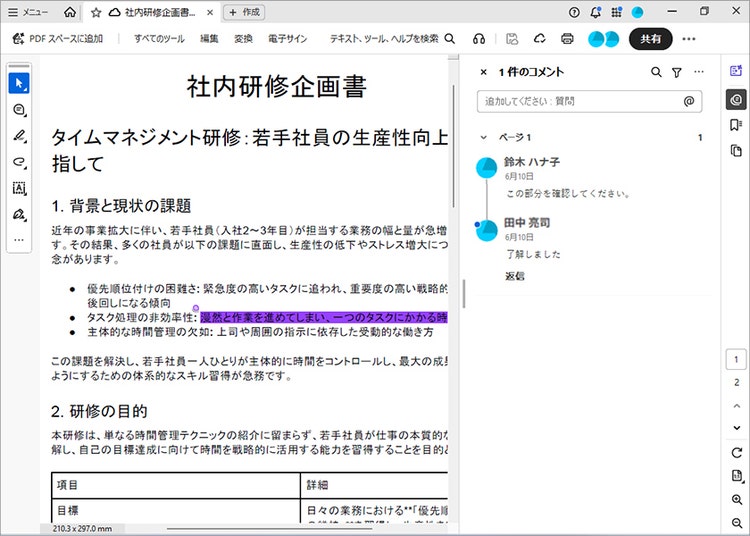
Task: Go to the Home icon
Action: pos(70,12)
